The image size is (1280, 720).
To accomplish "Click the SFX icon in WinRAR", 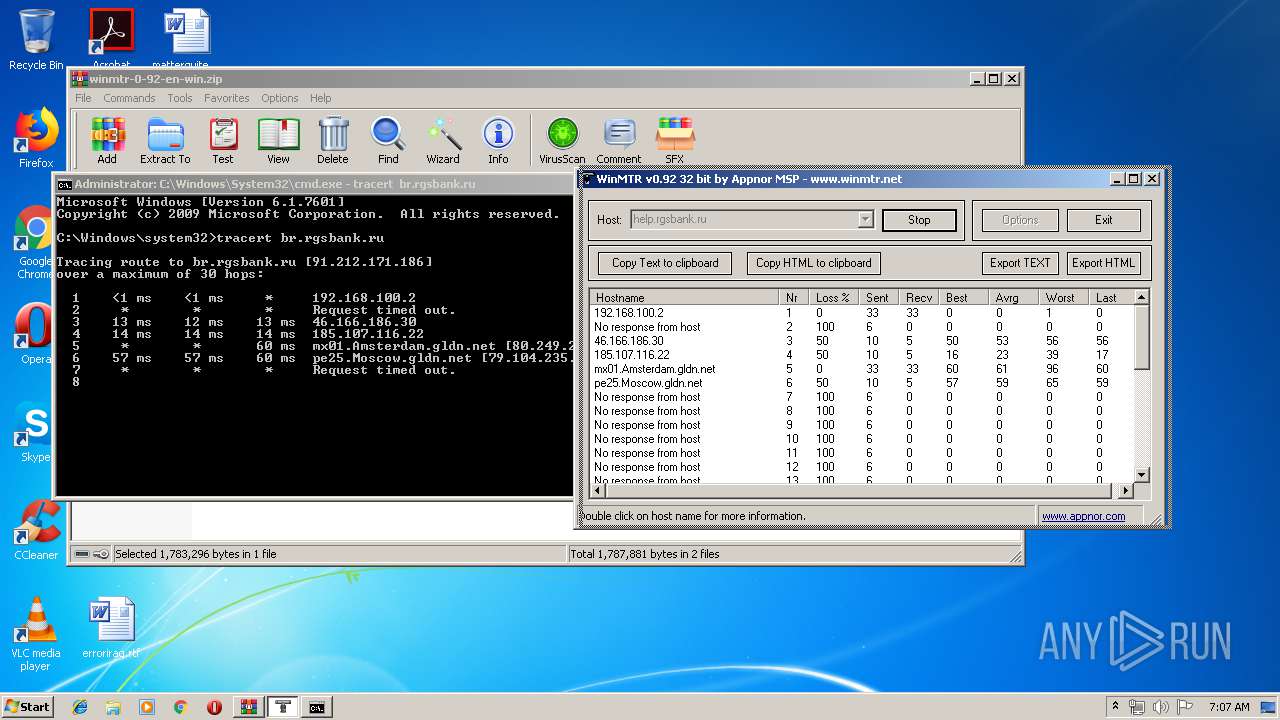I will 675,141.
